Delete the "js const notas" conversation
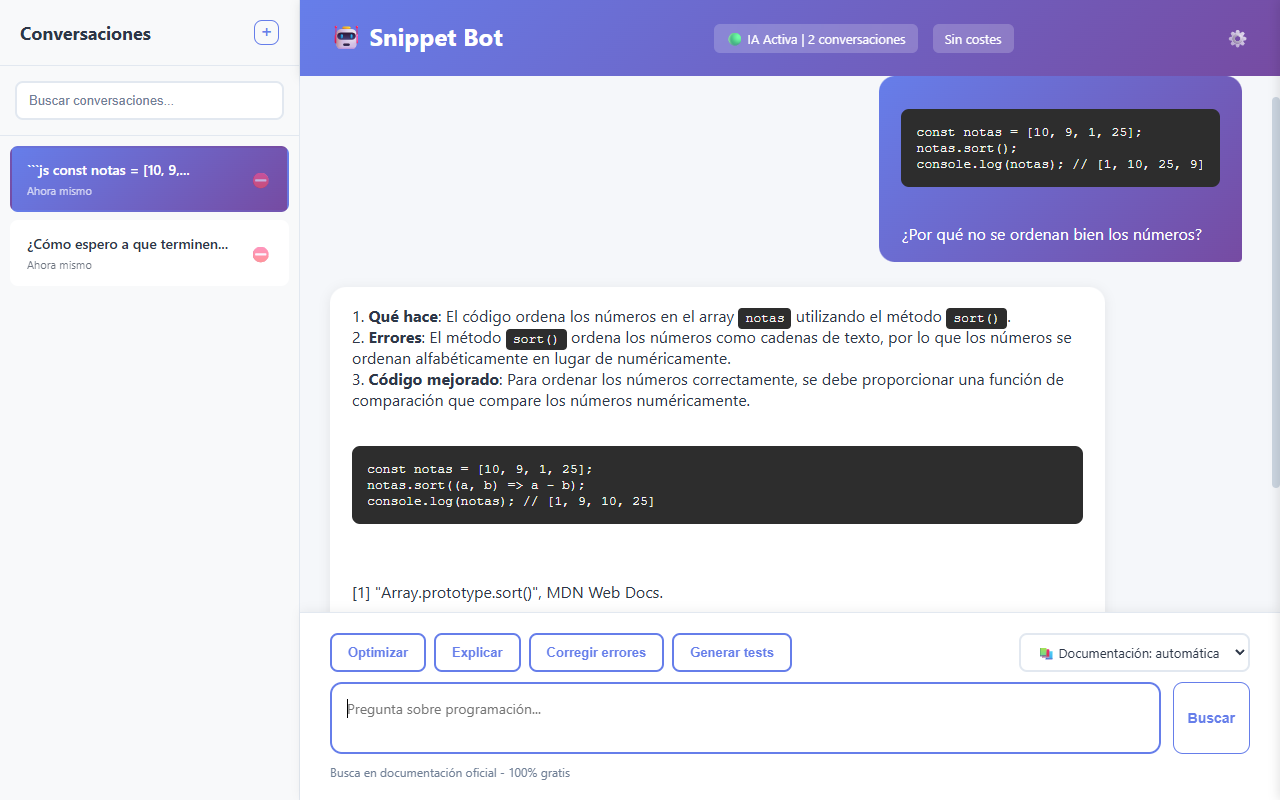This screenshot has width=1280, height=800. click(261, 180)
